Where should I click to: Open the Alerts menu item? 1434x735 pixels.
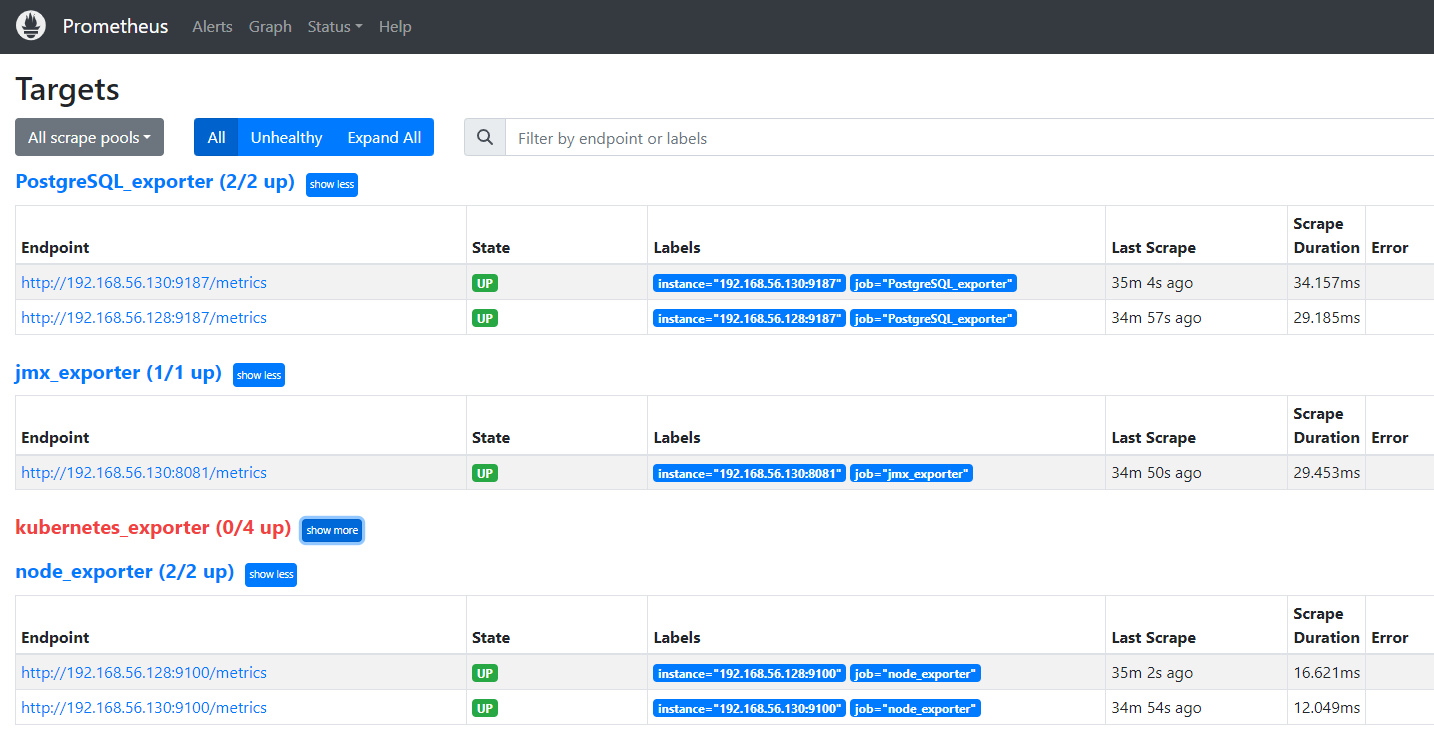click(212, 27)
